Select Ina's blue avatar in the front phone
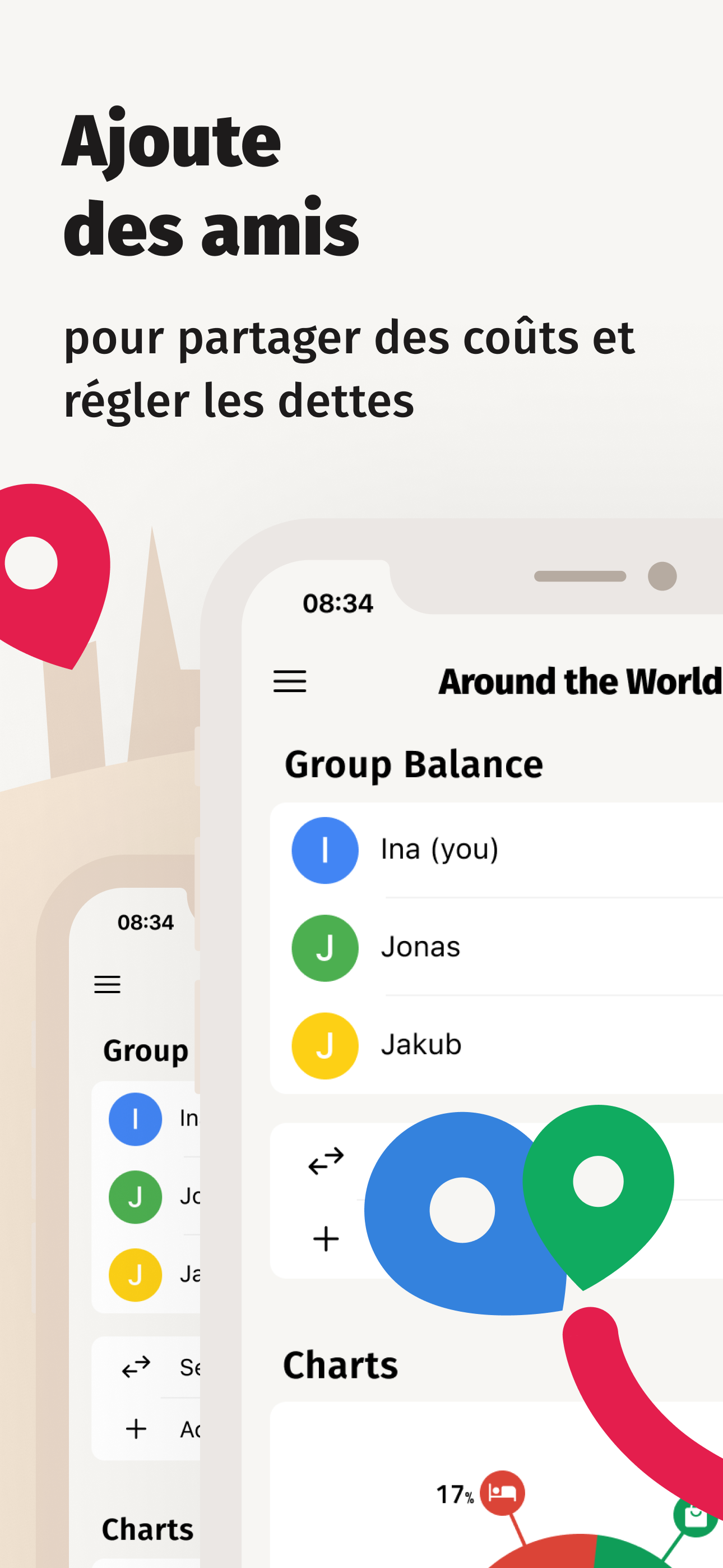 [x=325, y=850]
